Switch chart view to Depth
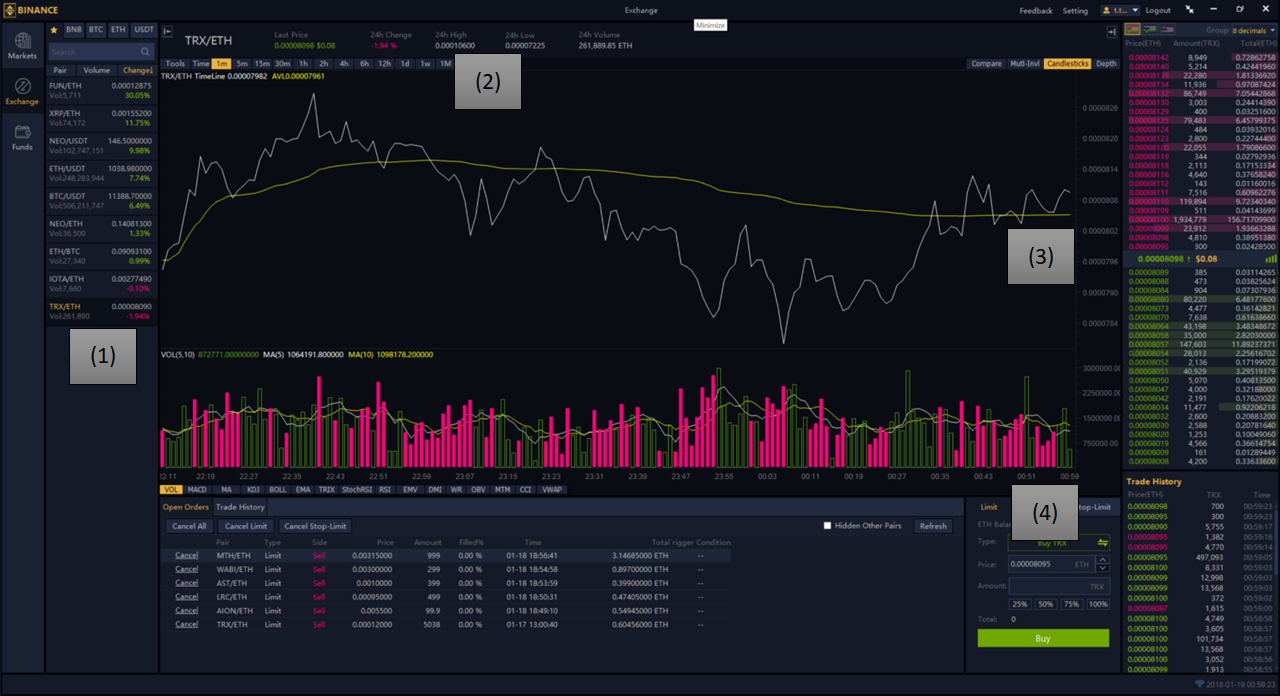This screenshot has height=696, width=1280. (x=1106, y=64)
